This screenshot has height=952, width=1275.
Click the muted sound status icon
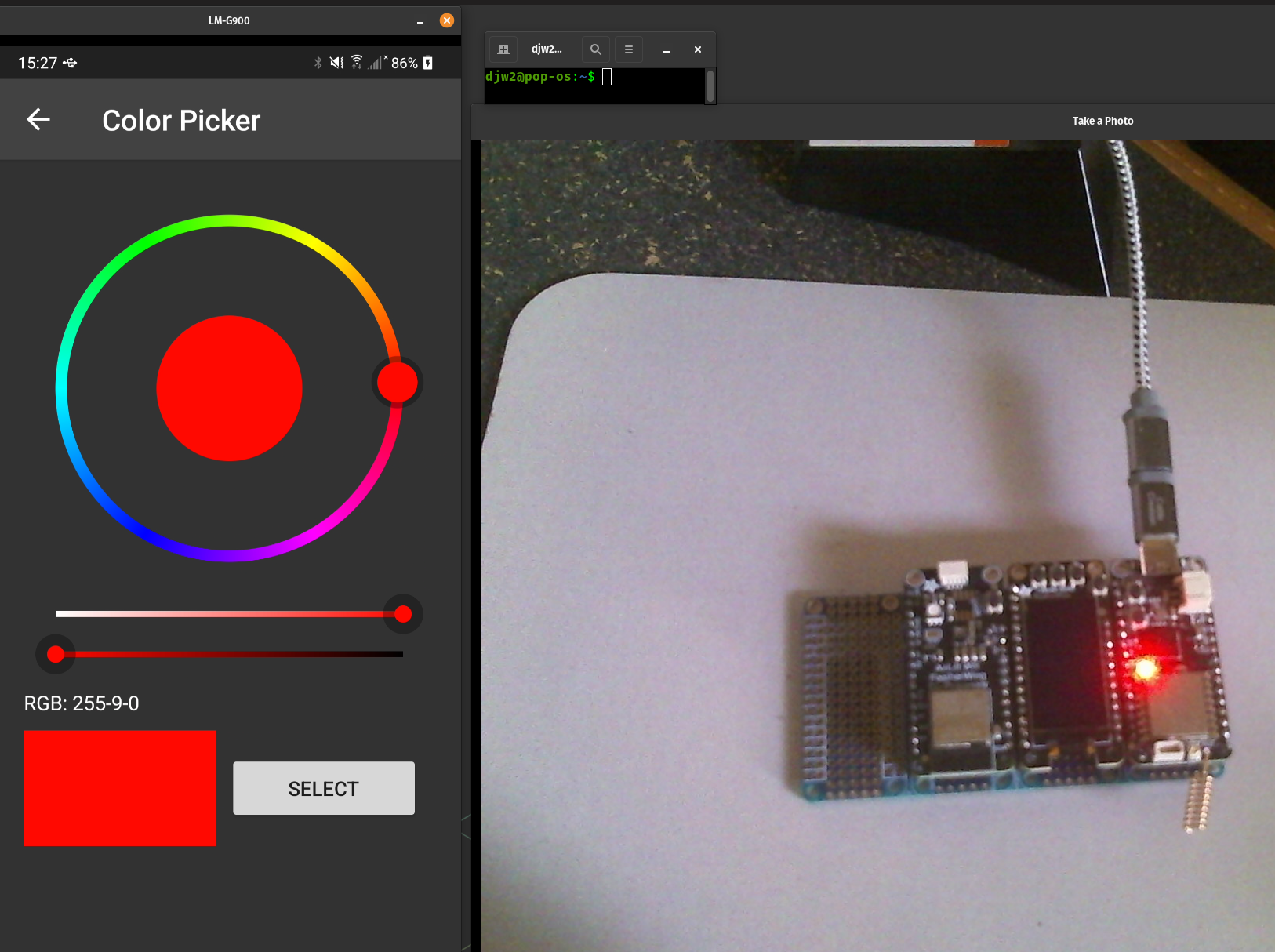point(336,63)
